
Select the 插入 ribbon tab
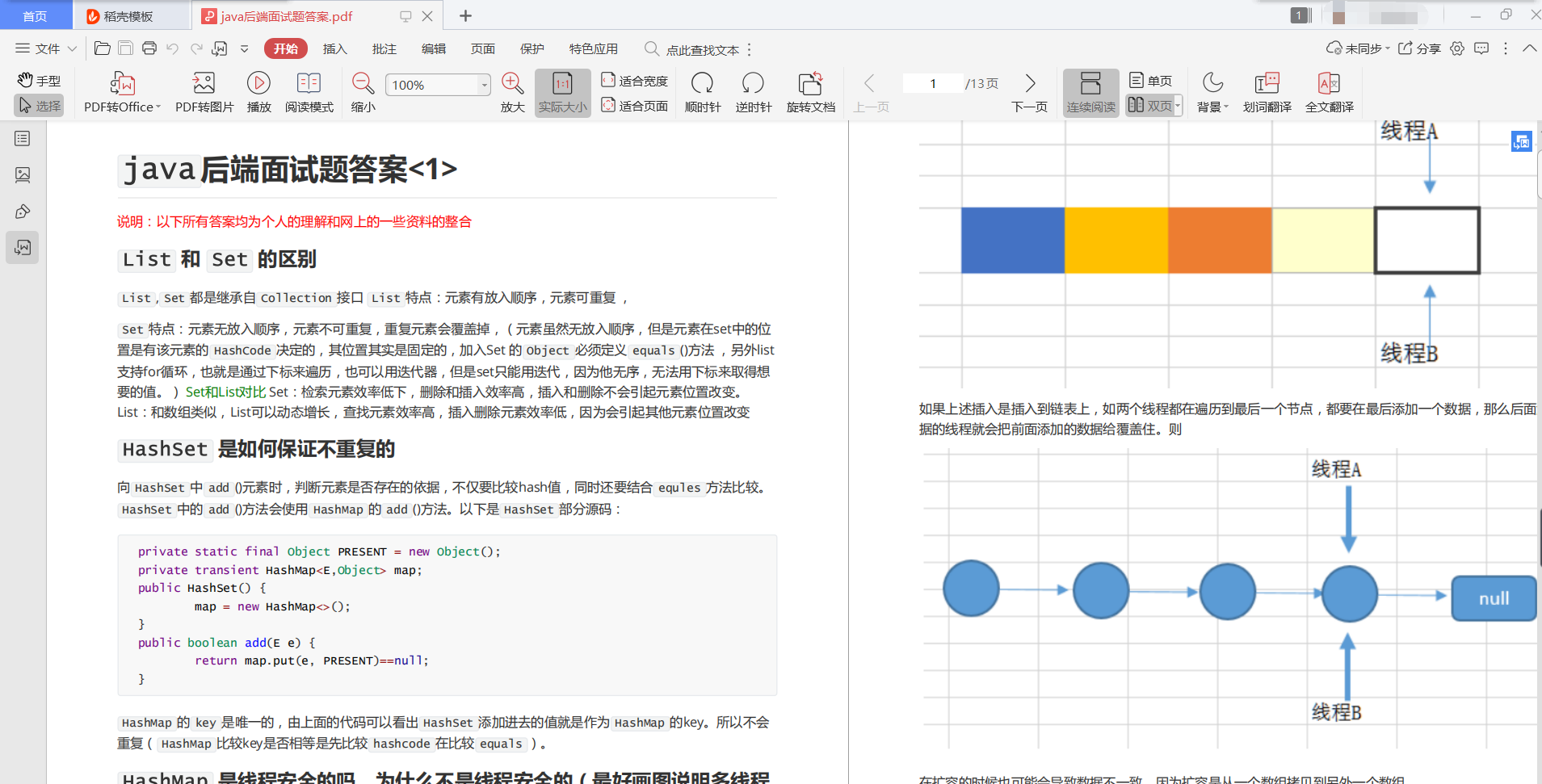click(x=334, y=48)
